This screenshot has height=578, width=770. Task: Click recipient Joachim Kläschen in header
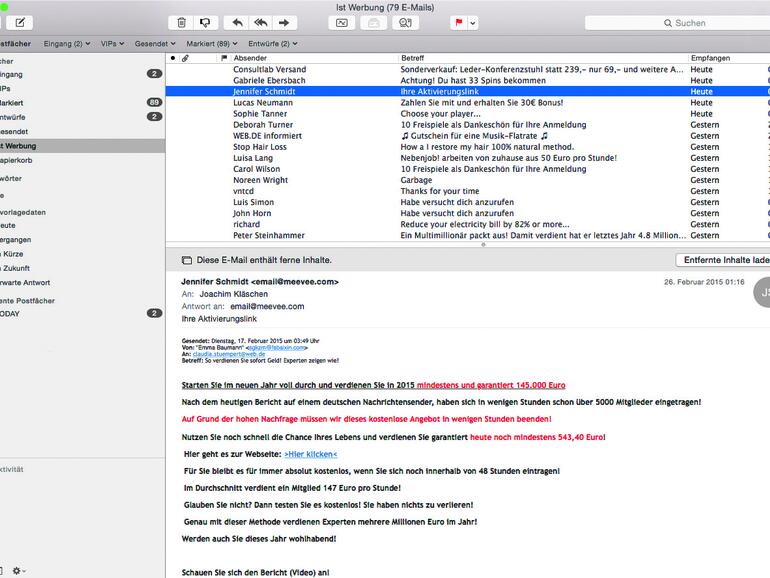point(234,294)
